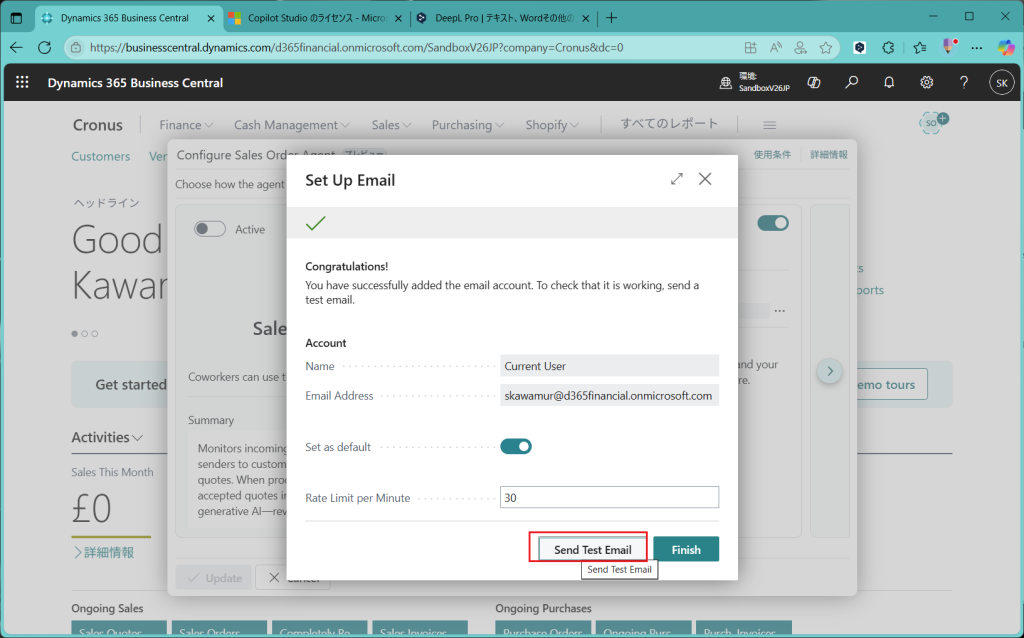Open the SK user account avatar
This screenshot has width=1024, height=638.
tap(1002, 83)
